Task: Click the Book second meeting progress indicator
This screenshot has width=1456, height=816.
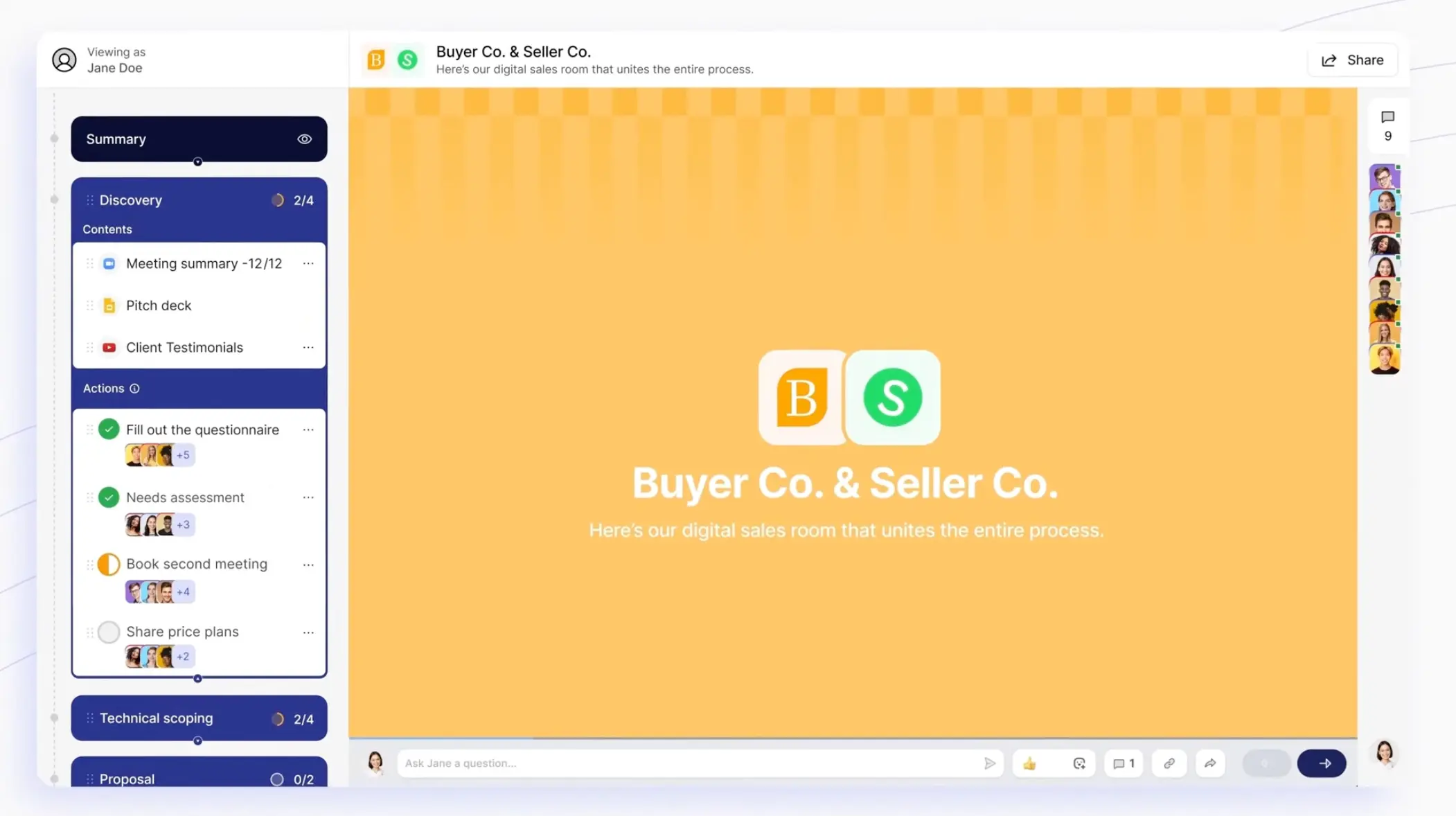Action: click(x=109, y=564)
